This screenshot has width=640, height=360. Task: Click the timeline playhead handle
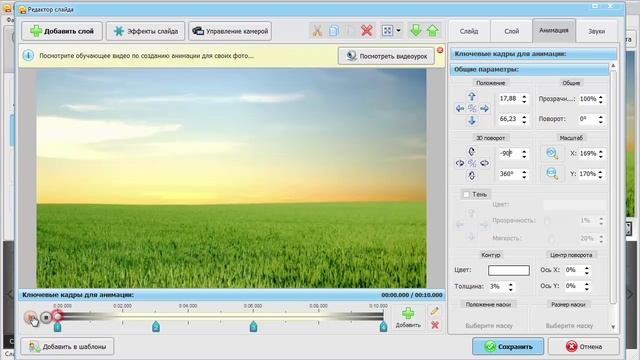click(x=57, y=316)
